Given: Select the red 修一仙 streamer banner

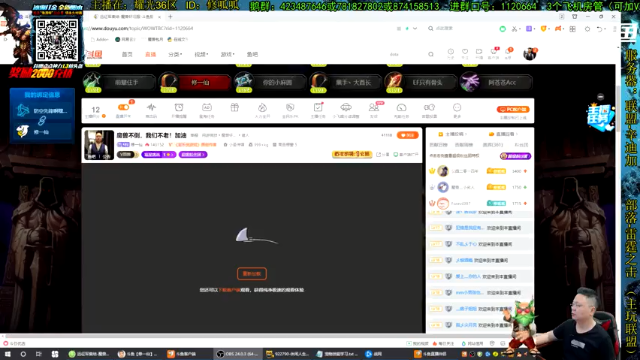Looking at the screenshot, I should 195,82.
